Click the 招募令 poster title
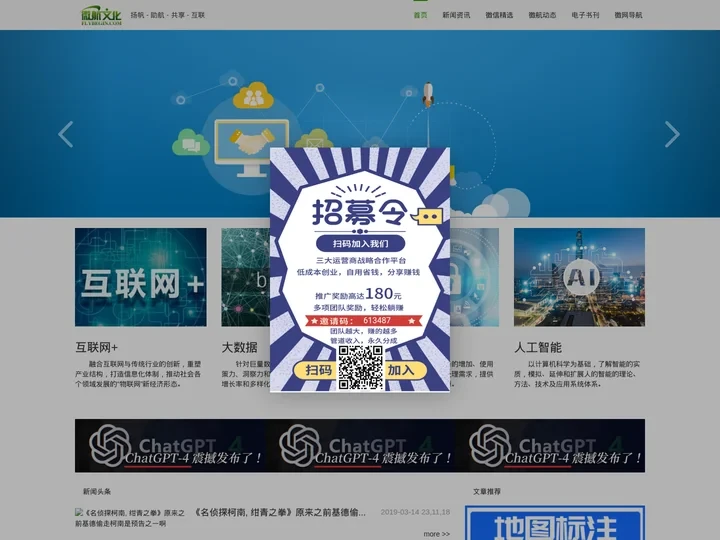 tap(360, 212)
